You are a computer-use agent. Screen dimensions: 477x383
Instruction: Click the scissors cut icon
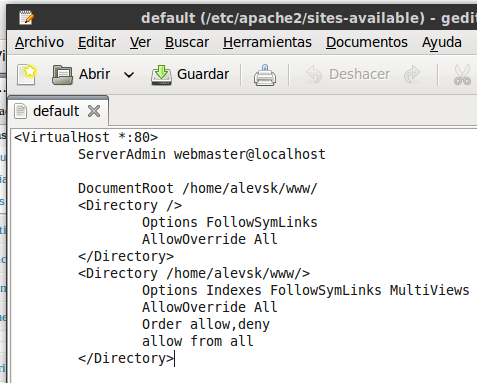click(x=462, y=75)
